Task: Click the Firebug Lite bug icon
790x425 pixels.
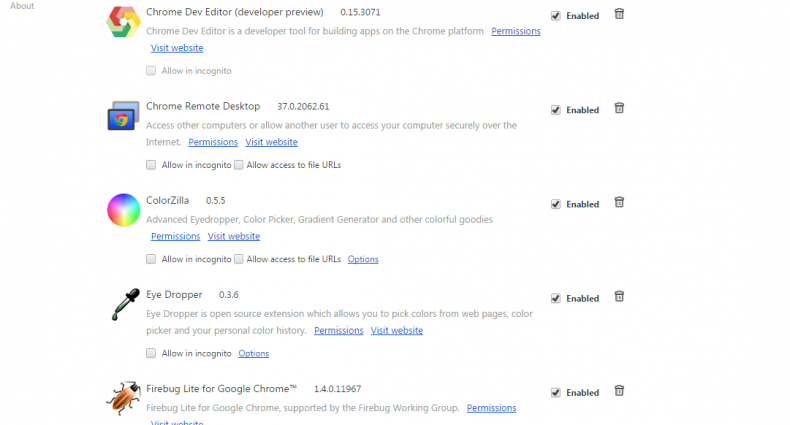Action: [123, 398]
